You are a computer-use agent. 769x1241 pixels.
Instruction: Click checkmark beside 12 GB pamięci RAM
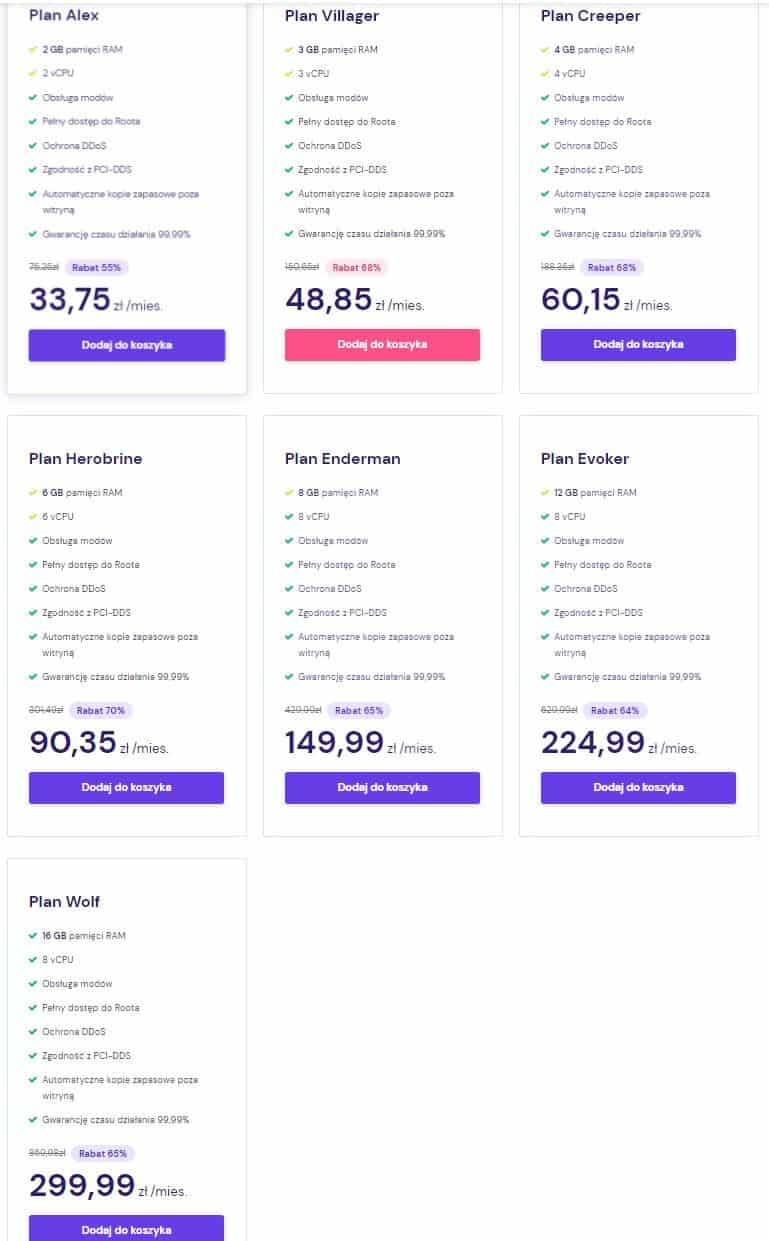pyautogui.click(x=545, y=493)
